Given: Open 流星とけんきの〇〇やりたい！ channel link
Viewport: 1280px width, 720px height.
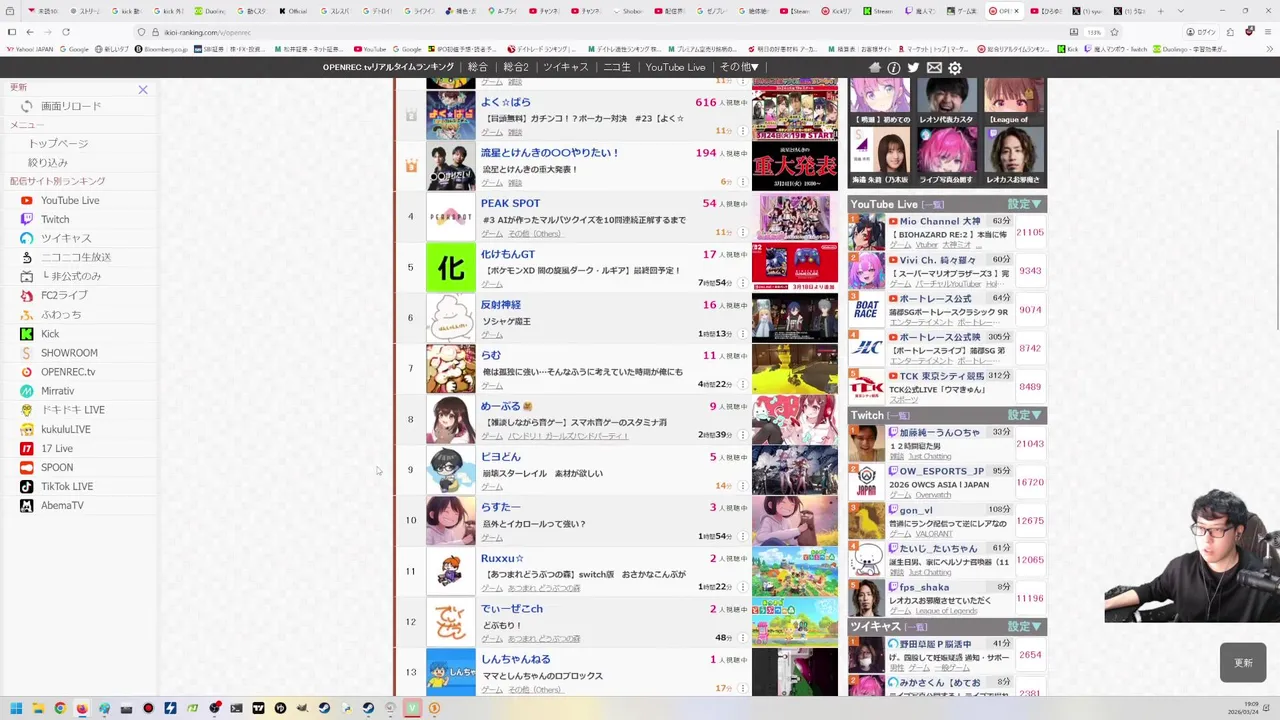Looking at the screenshot, I should click(550, 153).
